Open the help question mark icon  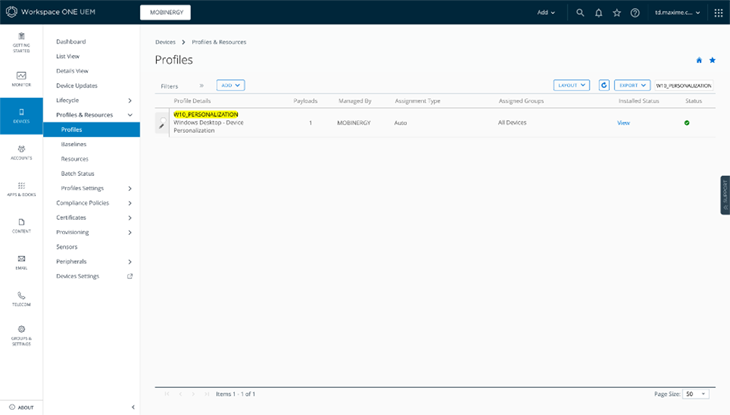pyautogui.click(x=635, y=13)
